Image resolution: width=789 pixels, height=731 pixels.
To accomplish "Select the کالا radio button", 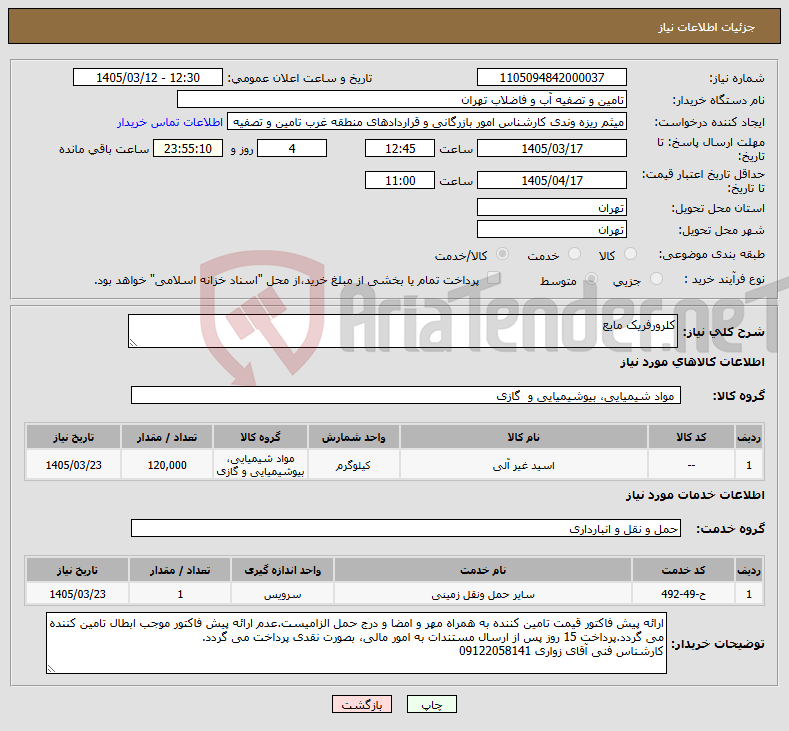I will pyautogui.click(x=630, y=254).
